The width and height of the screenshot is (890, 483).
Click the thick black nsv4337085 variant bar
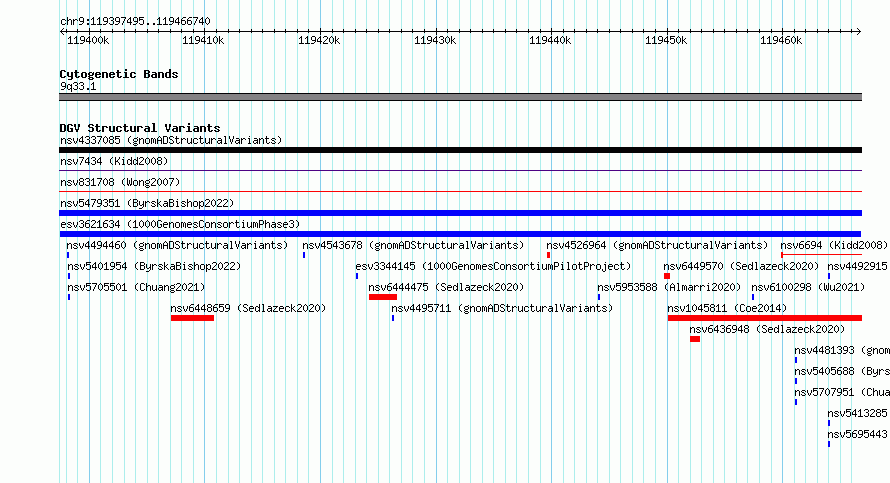pyautogui.click(x=460, y=150)
